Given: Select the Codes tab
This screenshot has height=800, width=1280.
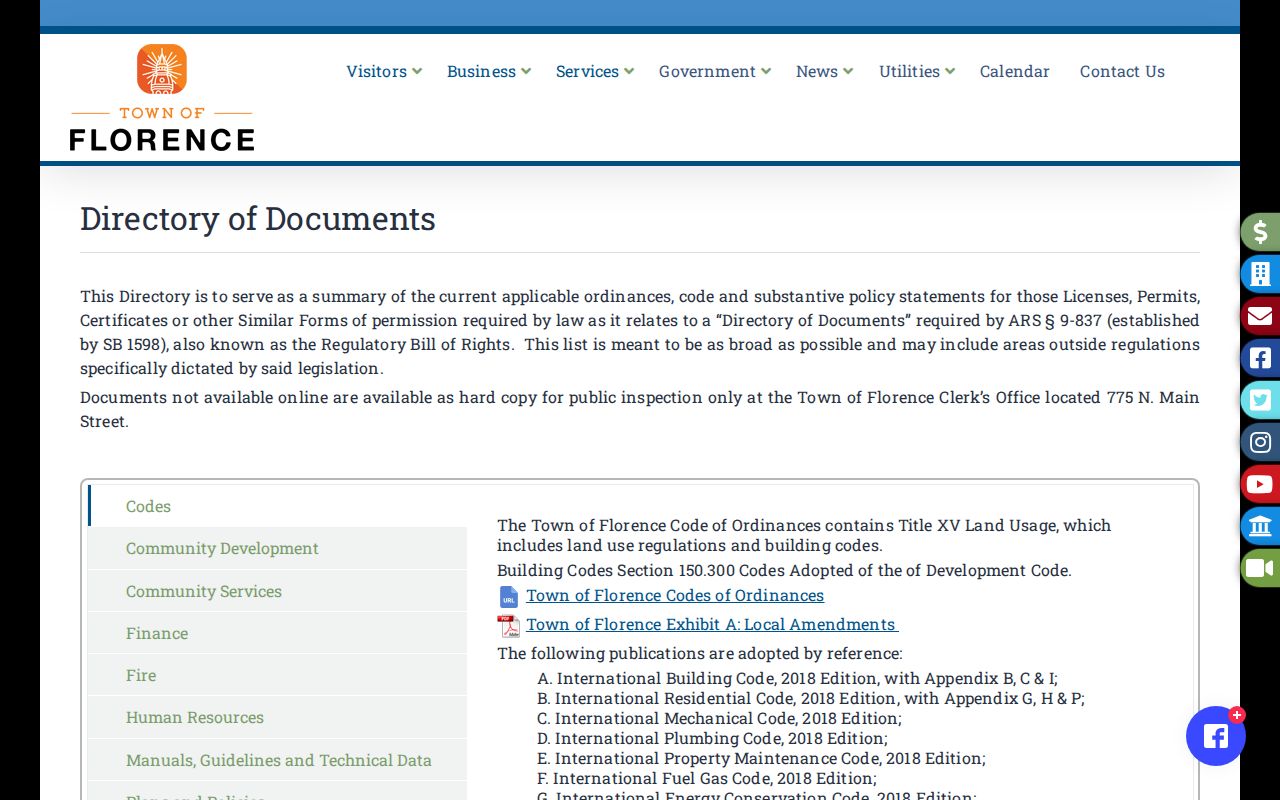Looking at the screenshot, I should point(278,506).
